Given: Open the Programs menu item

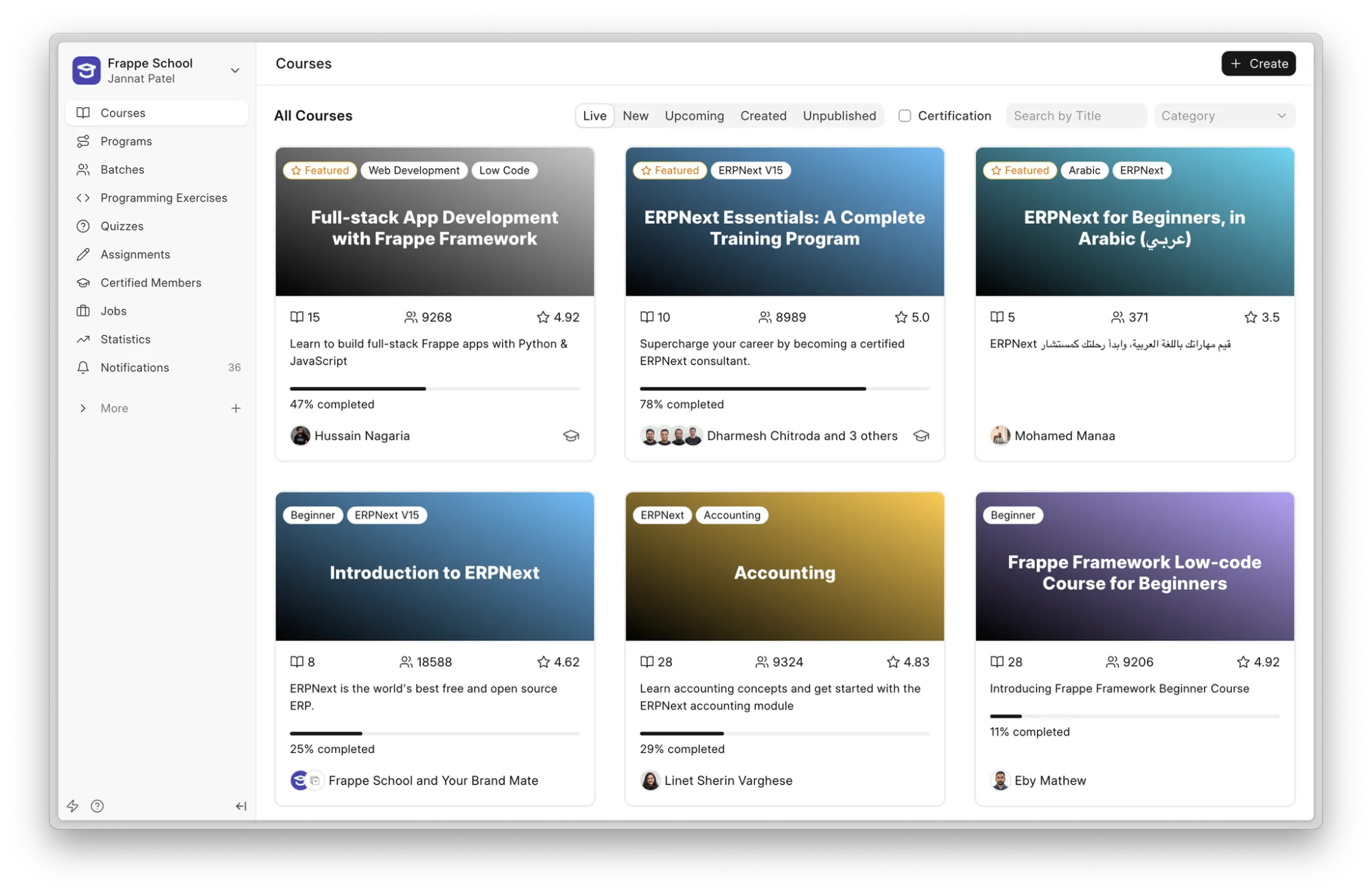Looking at the screenshot, I should pos(156,141).
